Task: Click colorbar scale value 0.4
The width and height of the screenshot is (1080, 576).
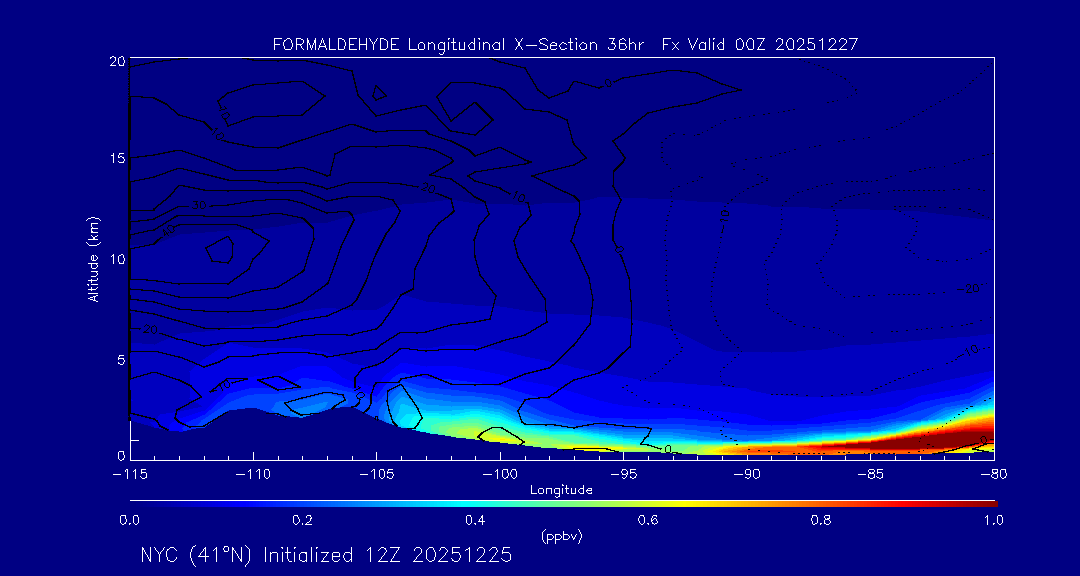Action: click(x=475, y=520)
